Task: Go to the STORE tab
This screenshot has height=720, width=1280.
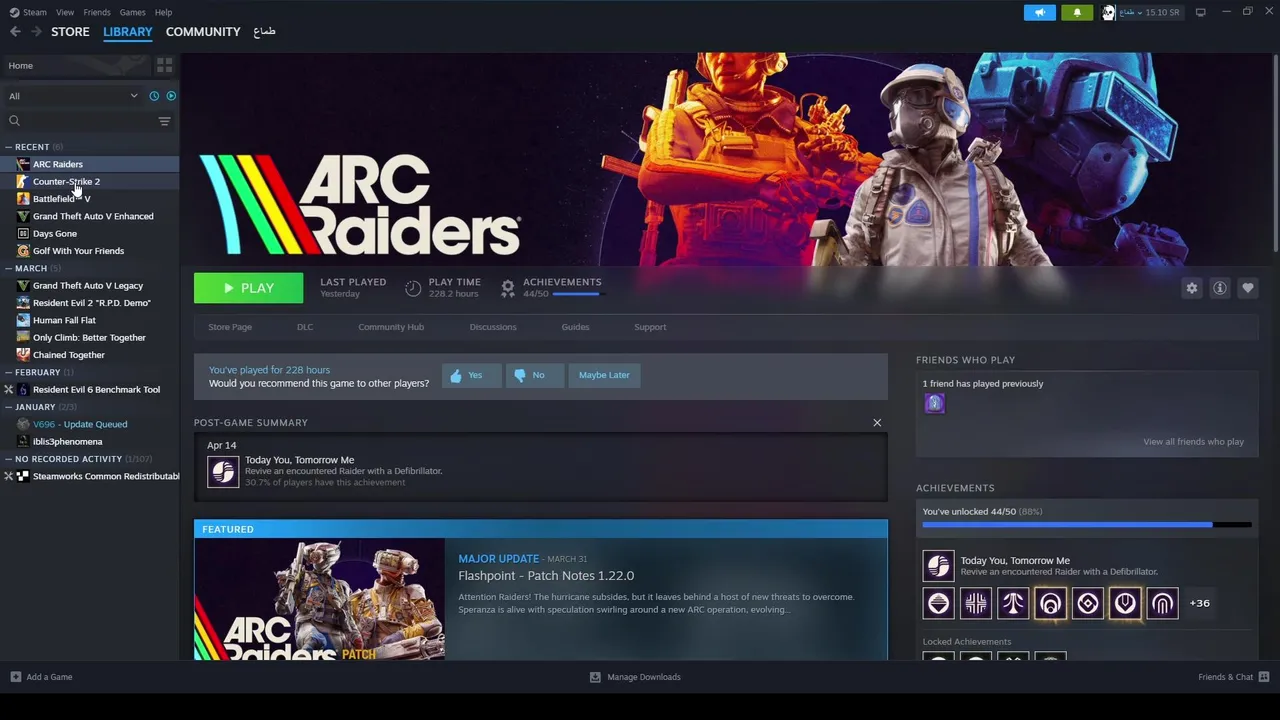Action: [70, 32]
